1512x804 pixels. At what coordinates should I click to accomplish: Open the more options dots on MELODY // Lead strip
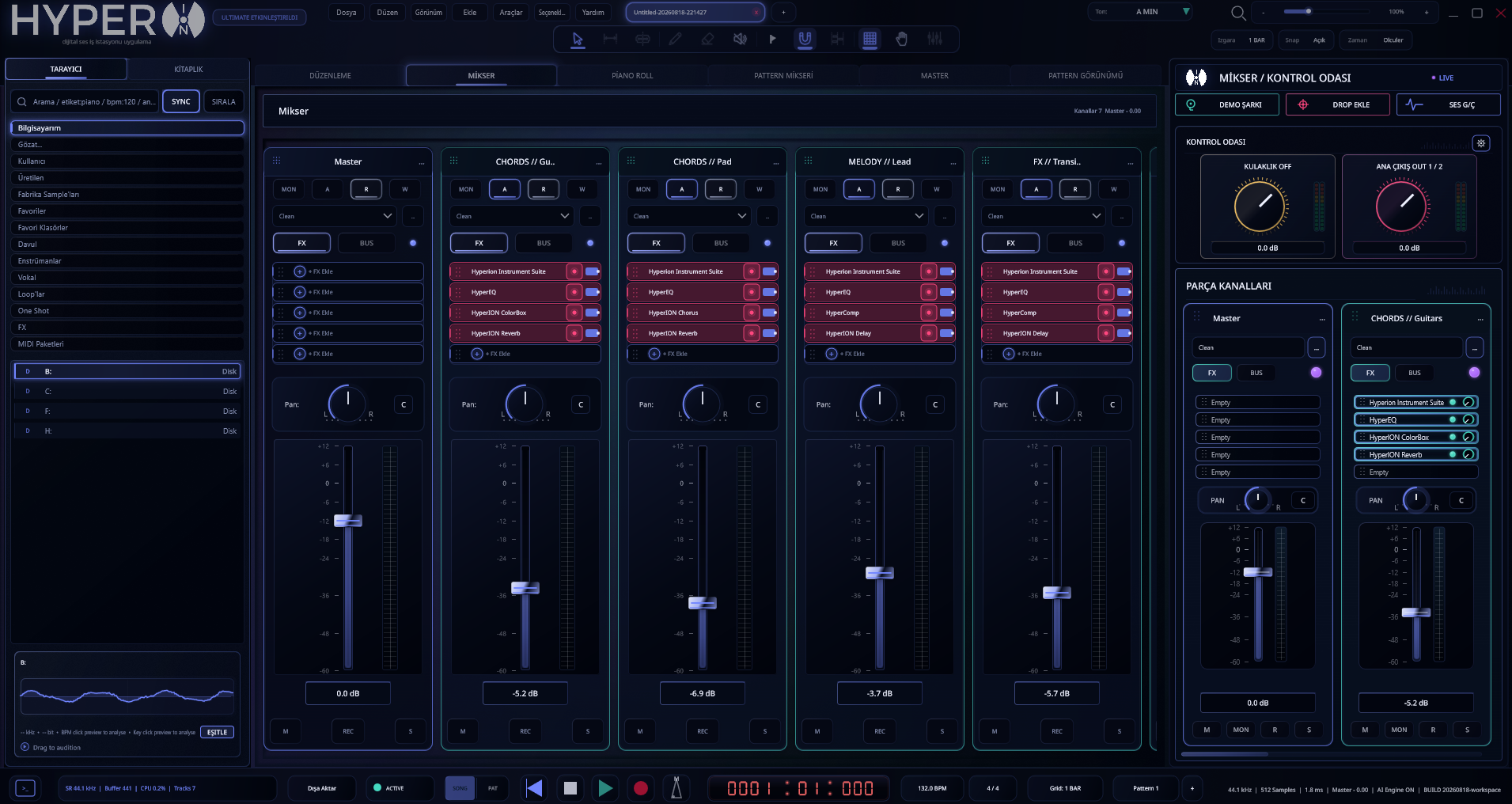pos(953,162)
